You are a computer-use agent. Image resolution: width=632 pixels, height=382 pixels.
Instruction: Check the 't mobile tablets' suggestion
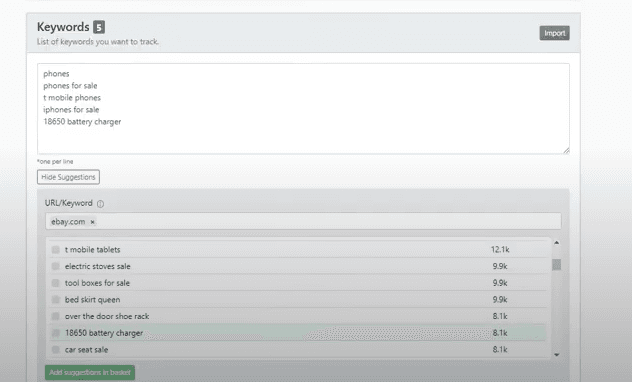[x=56, y=250]
